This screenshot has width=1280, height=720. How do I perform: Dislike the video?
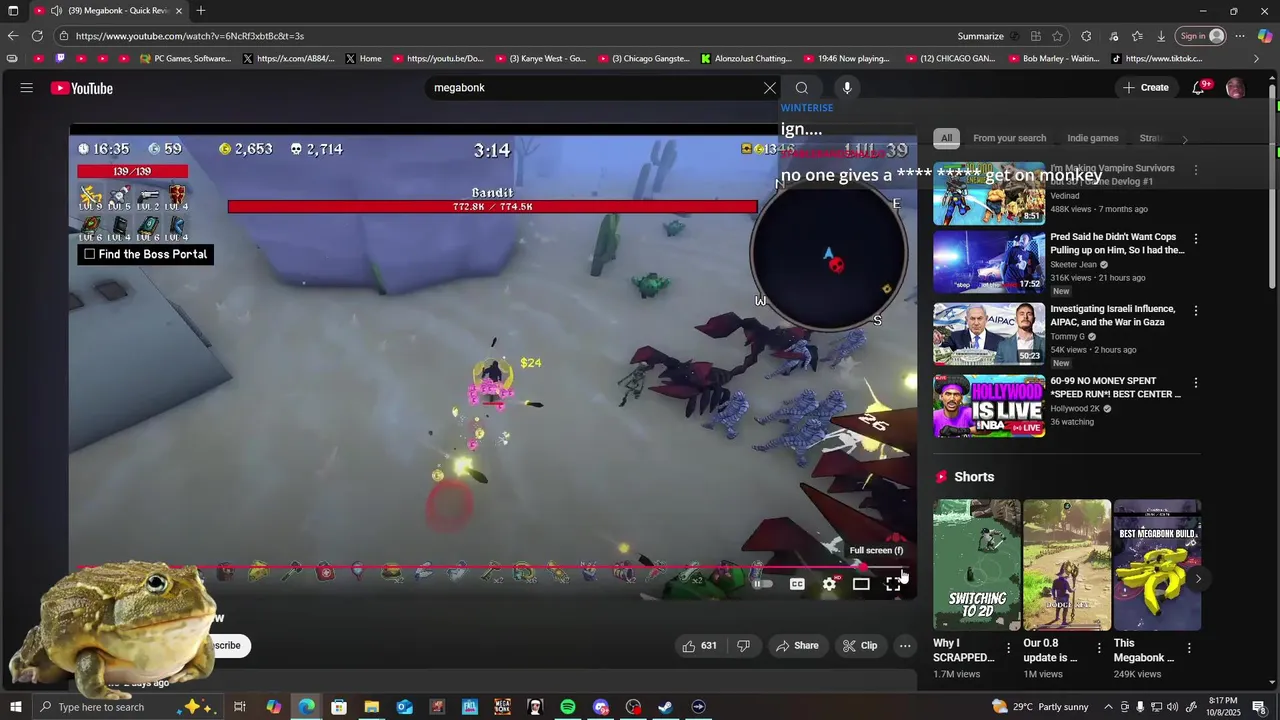point(743,646)
